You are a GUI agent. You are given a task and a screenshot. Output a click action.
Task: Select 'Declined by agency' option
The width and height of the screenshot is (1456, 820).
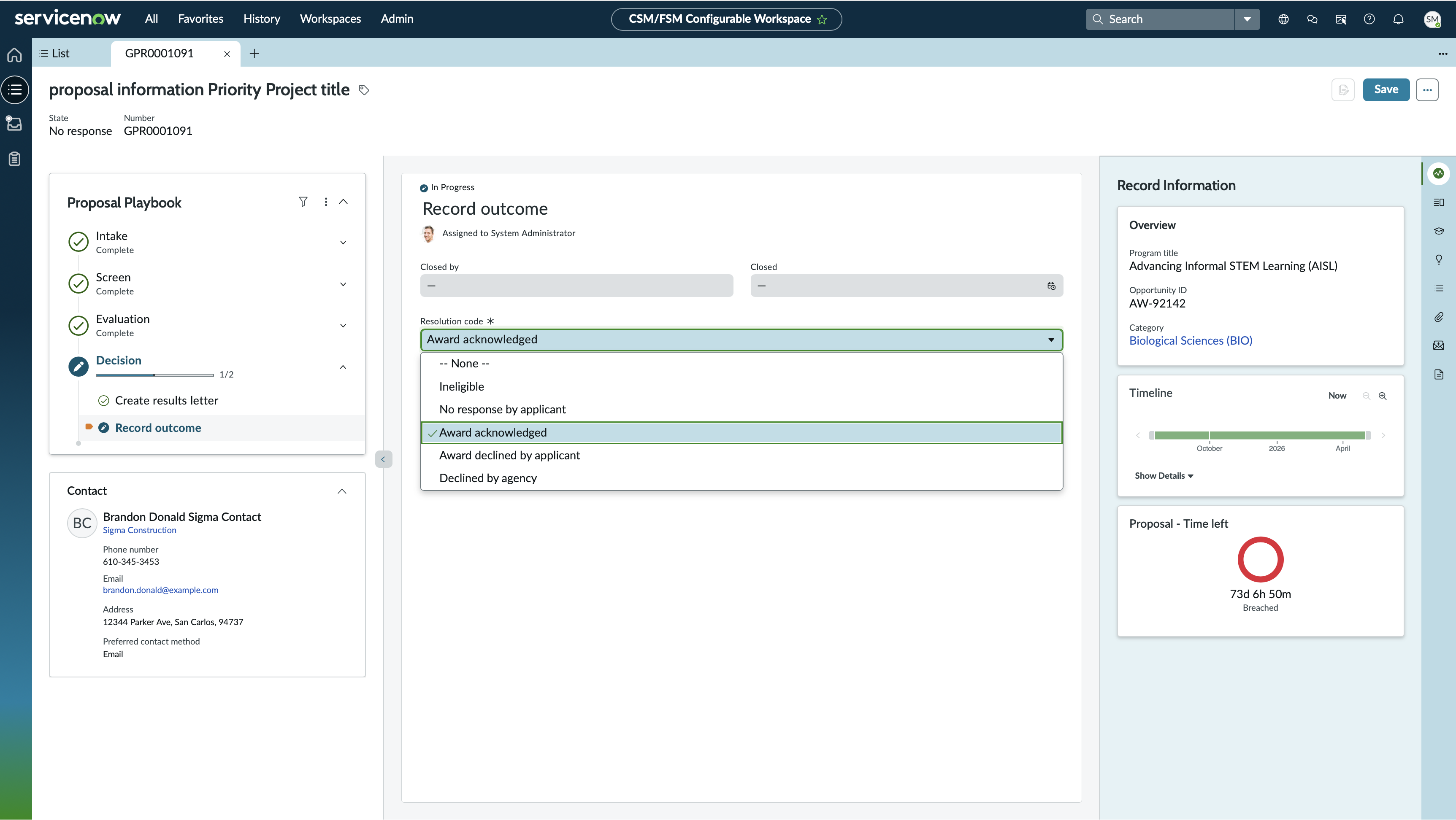(x=741, y=478)
